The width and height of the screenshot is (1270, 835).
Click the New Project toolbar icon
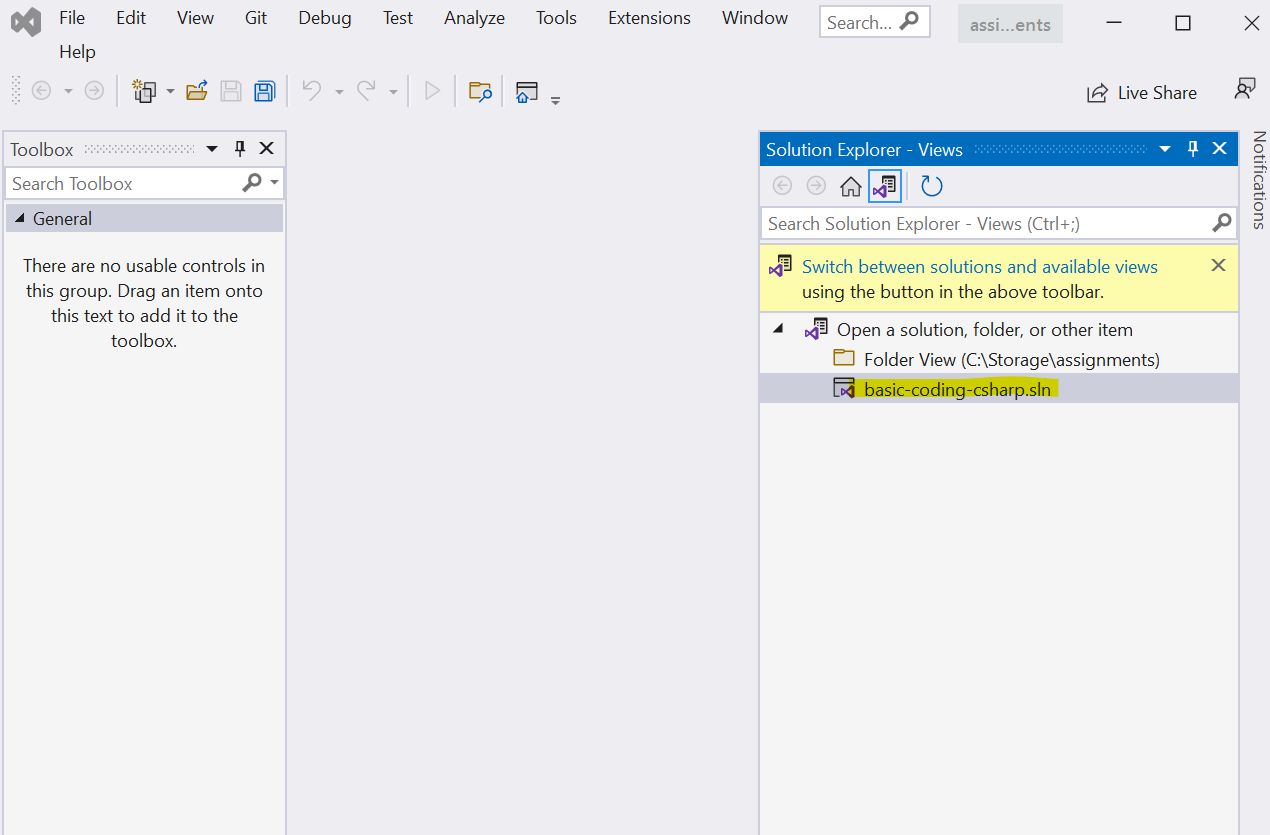pos(145,92)
